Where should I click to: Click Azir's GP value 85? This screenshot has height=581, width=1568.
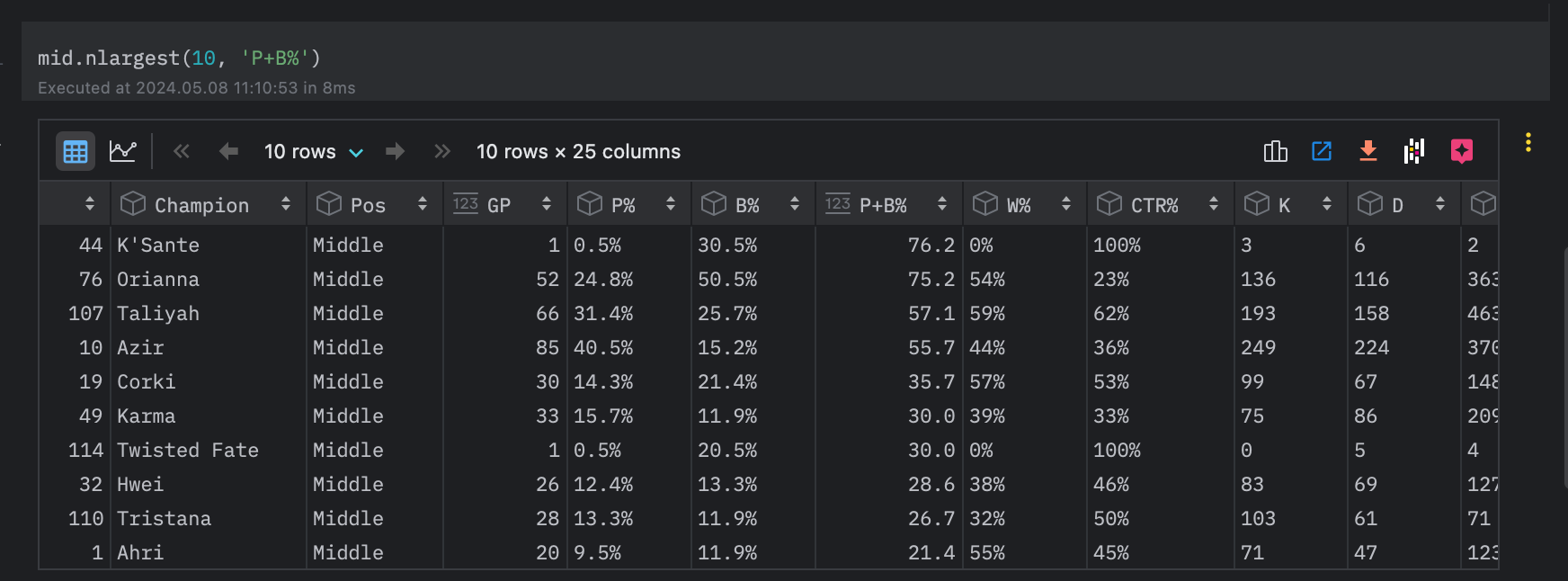tap(505, 347)
